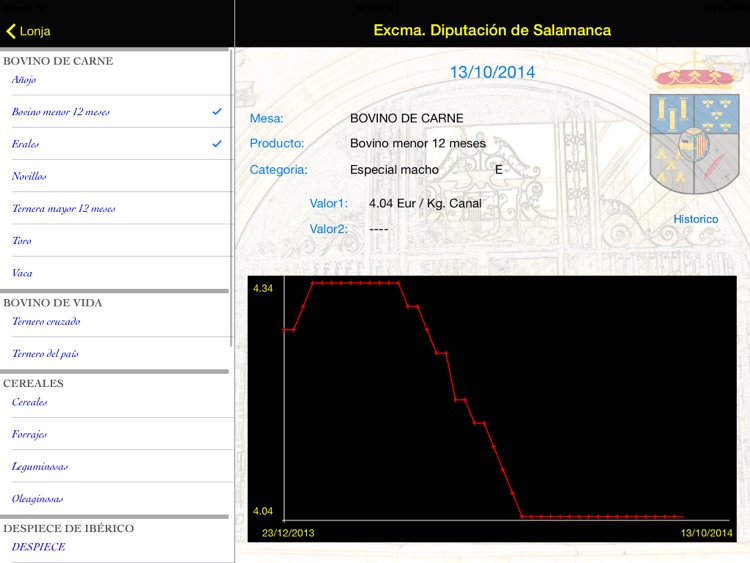Image resolution: width=750 pixels, height=563 pixels.
Task: Select the Cereales product row
Action: coord(117,402)
